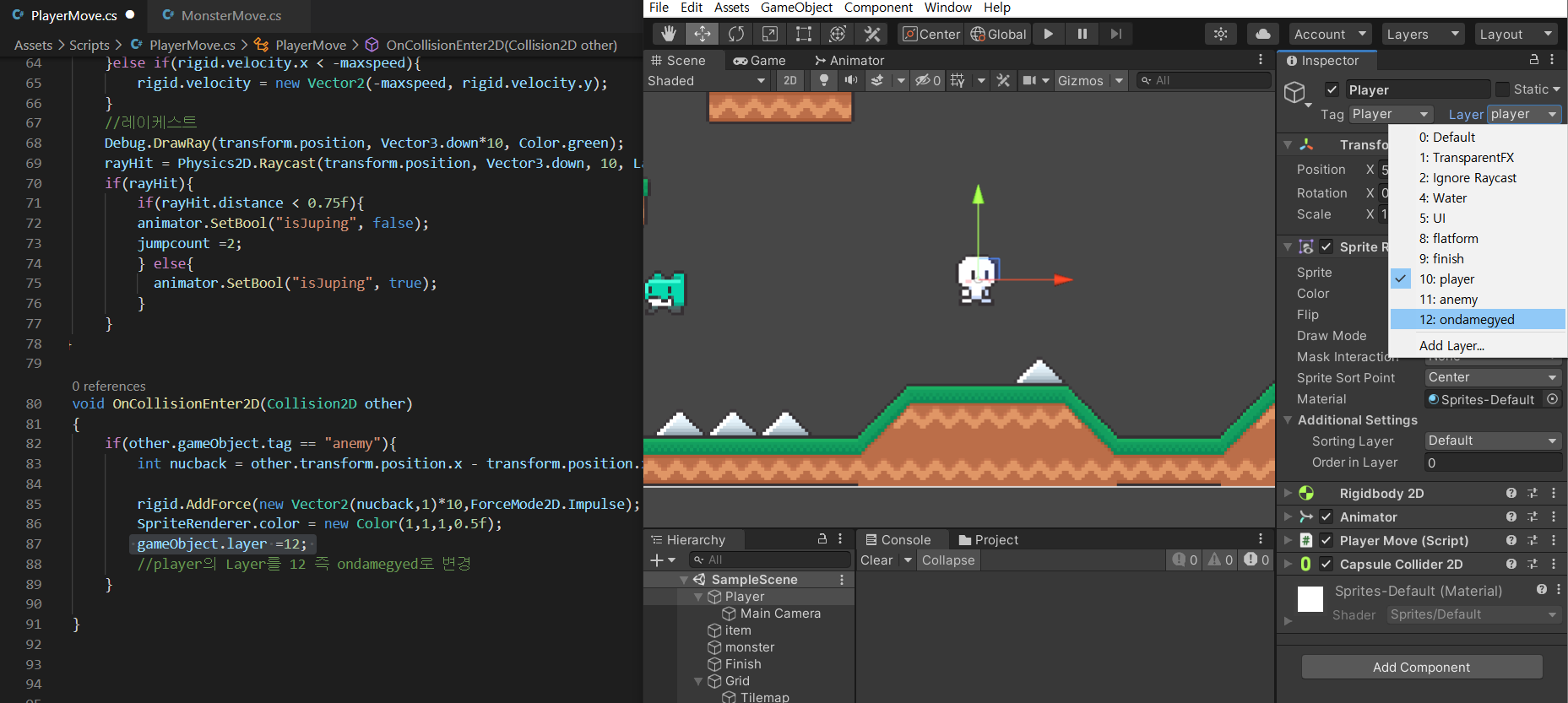Toggle hidden objects visibility counter
The width and height of the screenshot is (1568, 703).
coord(928,80)
